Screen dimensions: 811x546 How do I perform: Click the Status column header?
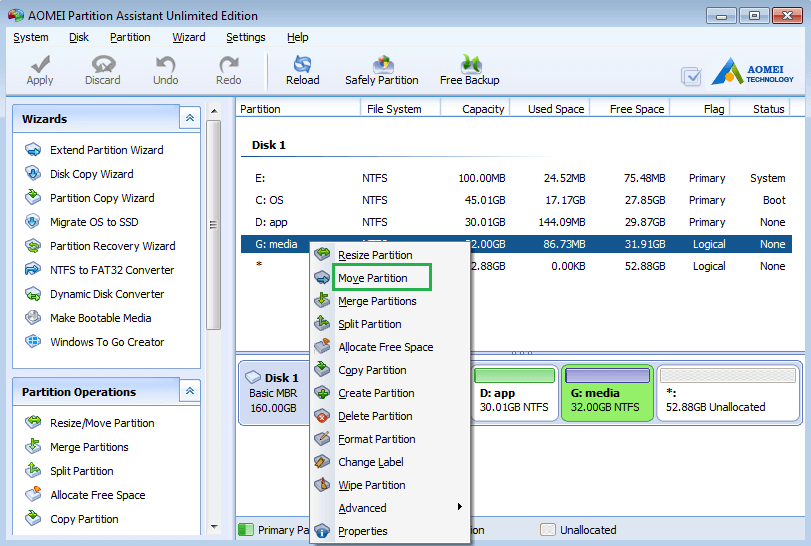click(x=760, y=109)
